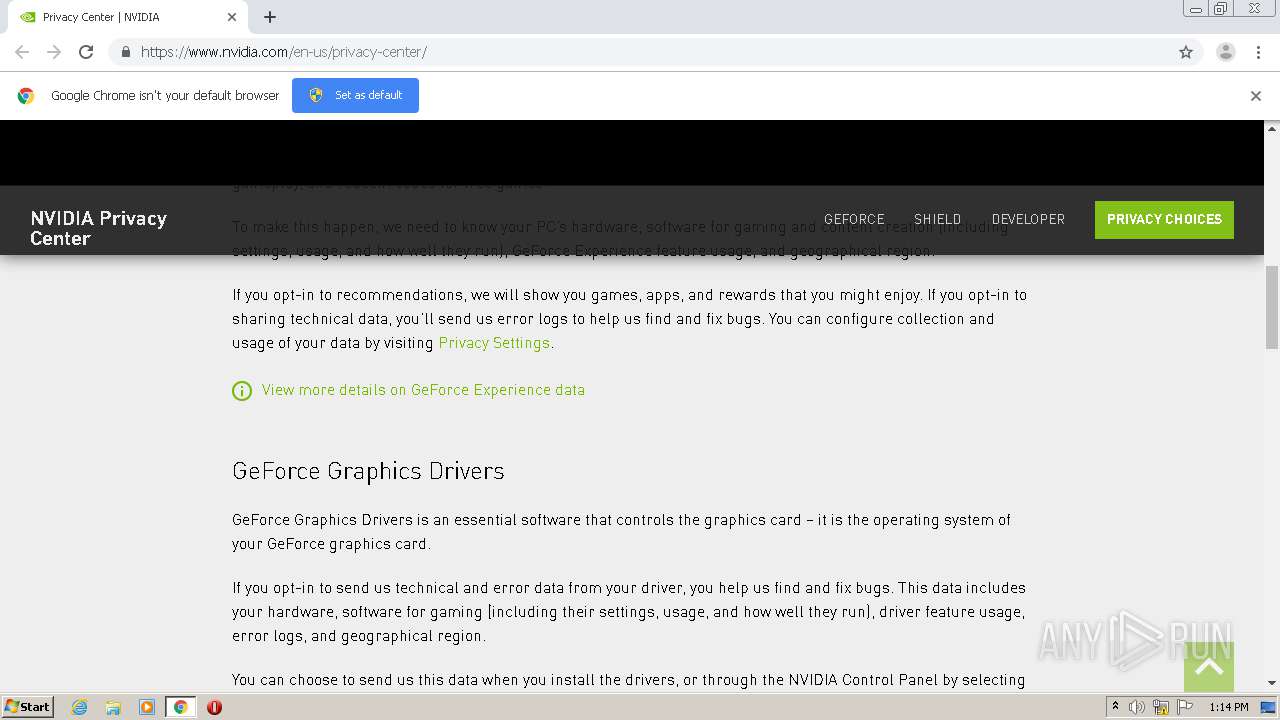Open the SHIELD nav item
1280x720 pixels.
coord(937,219)
